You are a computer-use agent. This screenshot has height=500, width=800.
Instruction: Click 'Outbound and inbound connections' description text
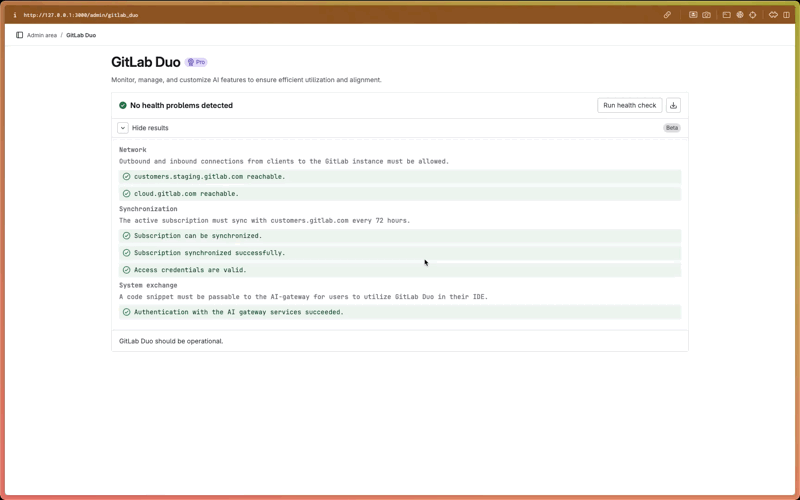click(x=284, y=161)
